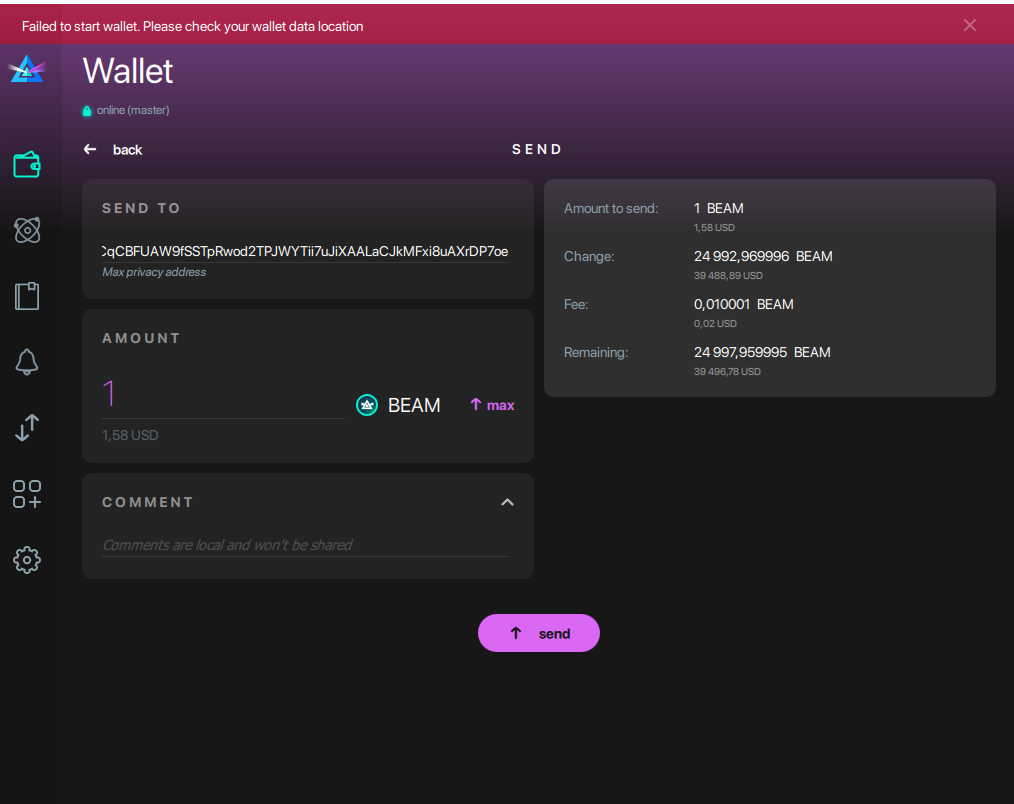Click the BEAM asset coin icon
Image resolution: width=1014 pixels, height=804 pixels.
click(x=366, y=404)
